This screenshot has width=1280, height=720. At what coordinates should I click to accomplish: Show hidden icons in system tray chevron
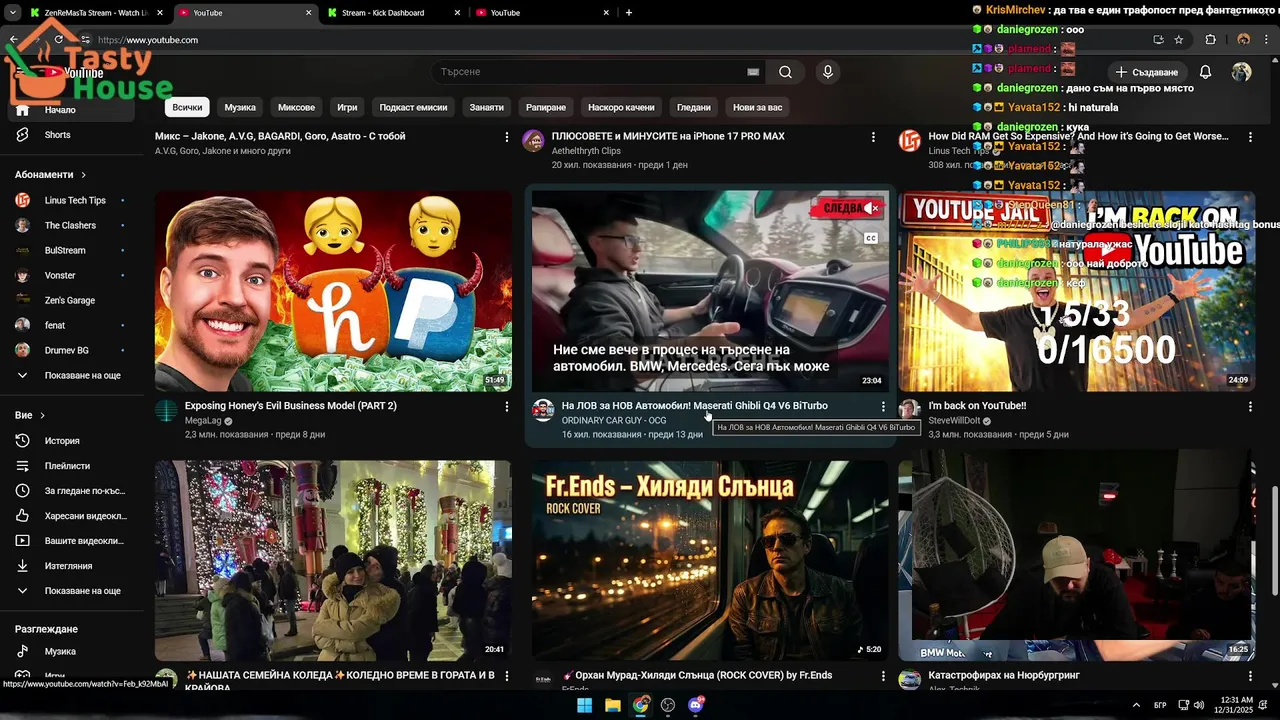[x=1136, y=705]
